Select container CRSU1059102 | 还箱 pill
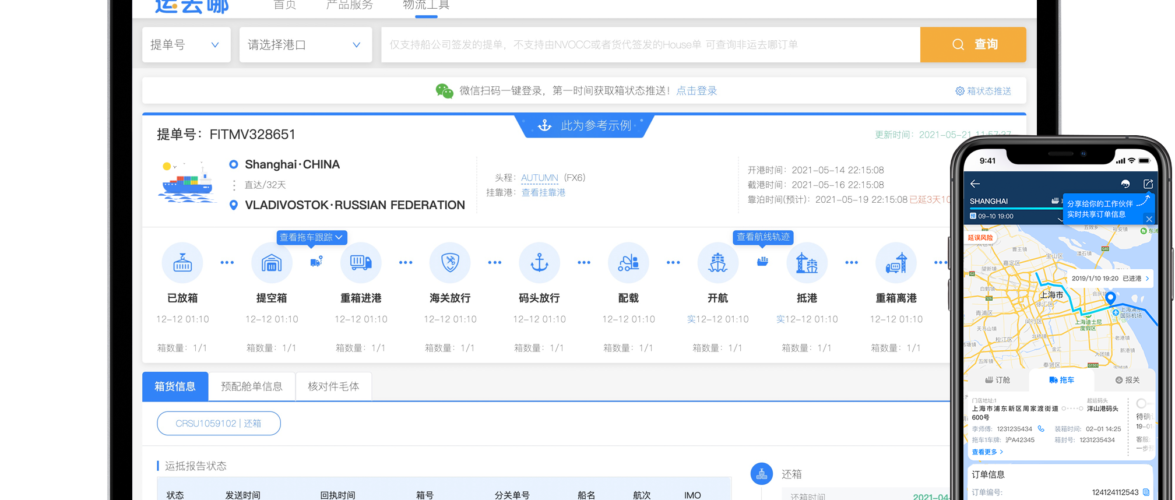The image size is (1175, 500). tap(219, 423)
